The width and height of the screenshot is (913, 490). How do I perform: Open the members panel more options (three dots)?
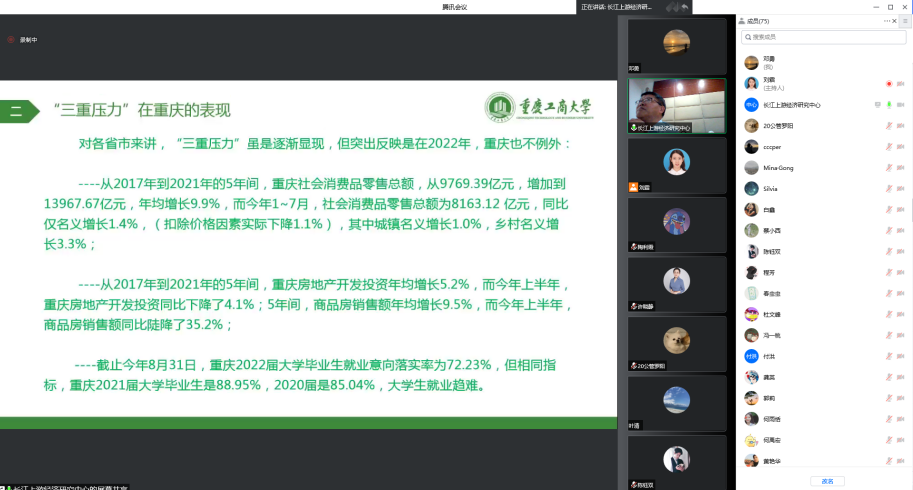pos(886,21)
